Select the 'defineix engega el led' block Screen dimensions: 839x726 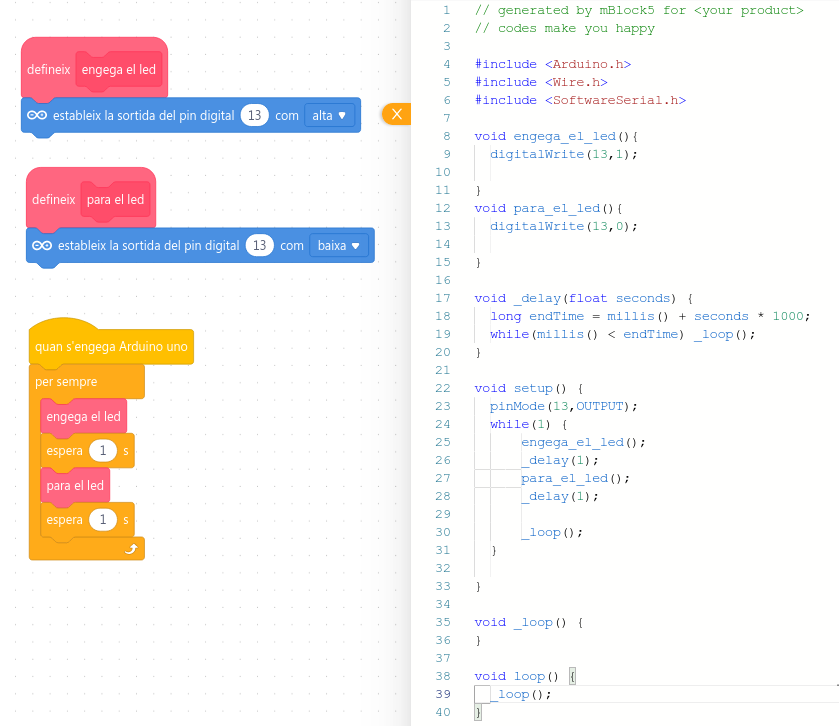coord(47,70)
